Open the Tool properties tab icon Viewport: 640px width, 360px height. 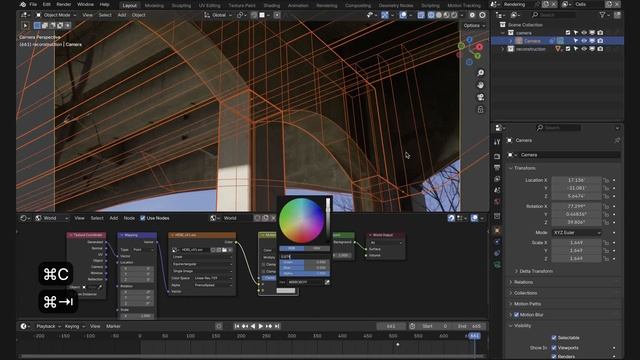(x=497, y=142)
